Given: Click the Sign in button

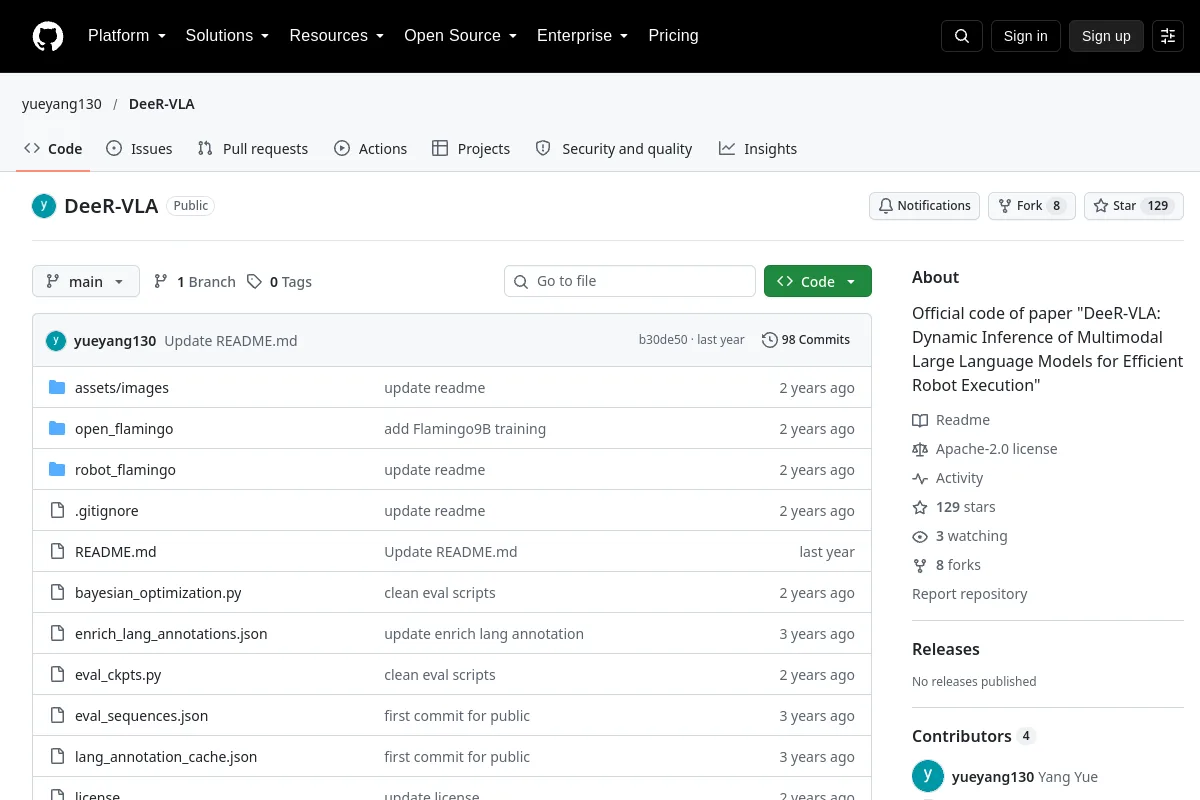Looking at the screenshot, I should coord(1026,36).
